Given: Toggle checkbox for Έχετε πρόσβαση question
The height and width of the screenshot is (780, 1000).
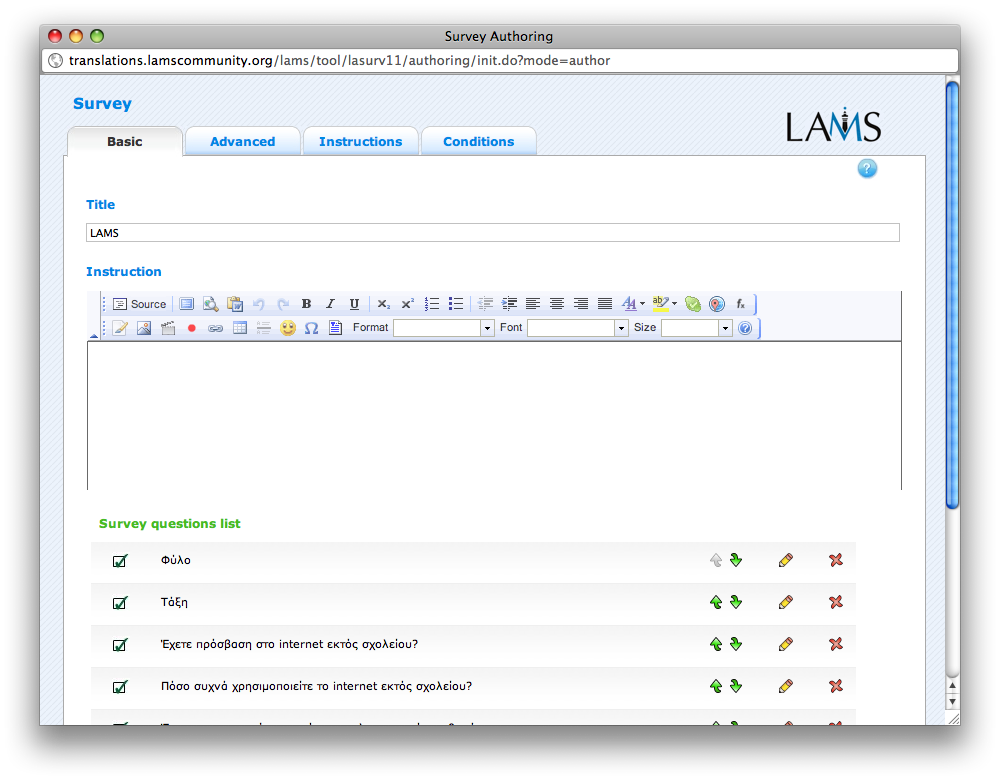Looking at the screenshot, I should click(120, 644).
